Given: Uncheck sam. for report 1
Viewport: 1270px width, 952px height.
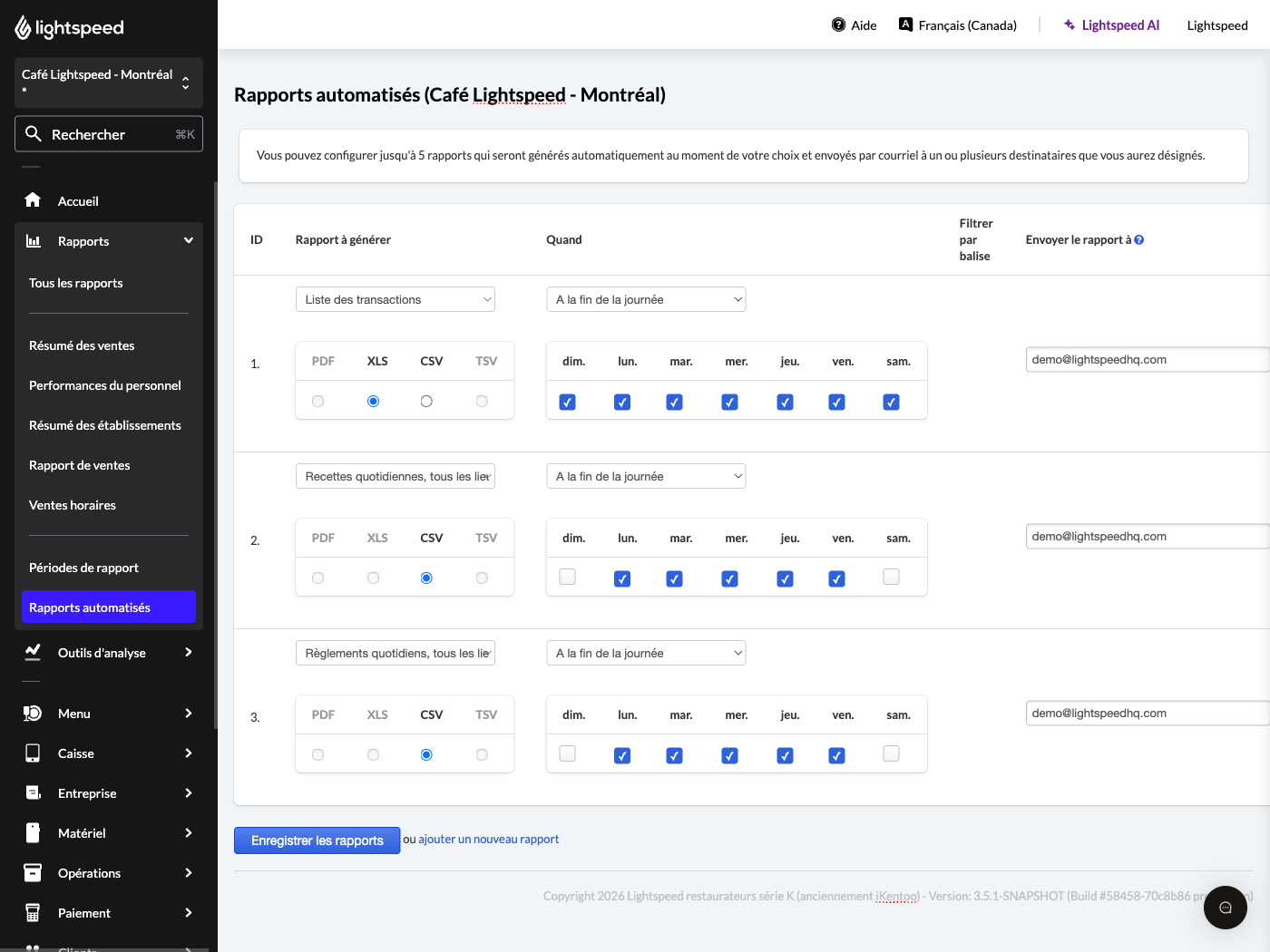Looking at the screenshot, I should click(892, 402).
